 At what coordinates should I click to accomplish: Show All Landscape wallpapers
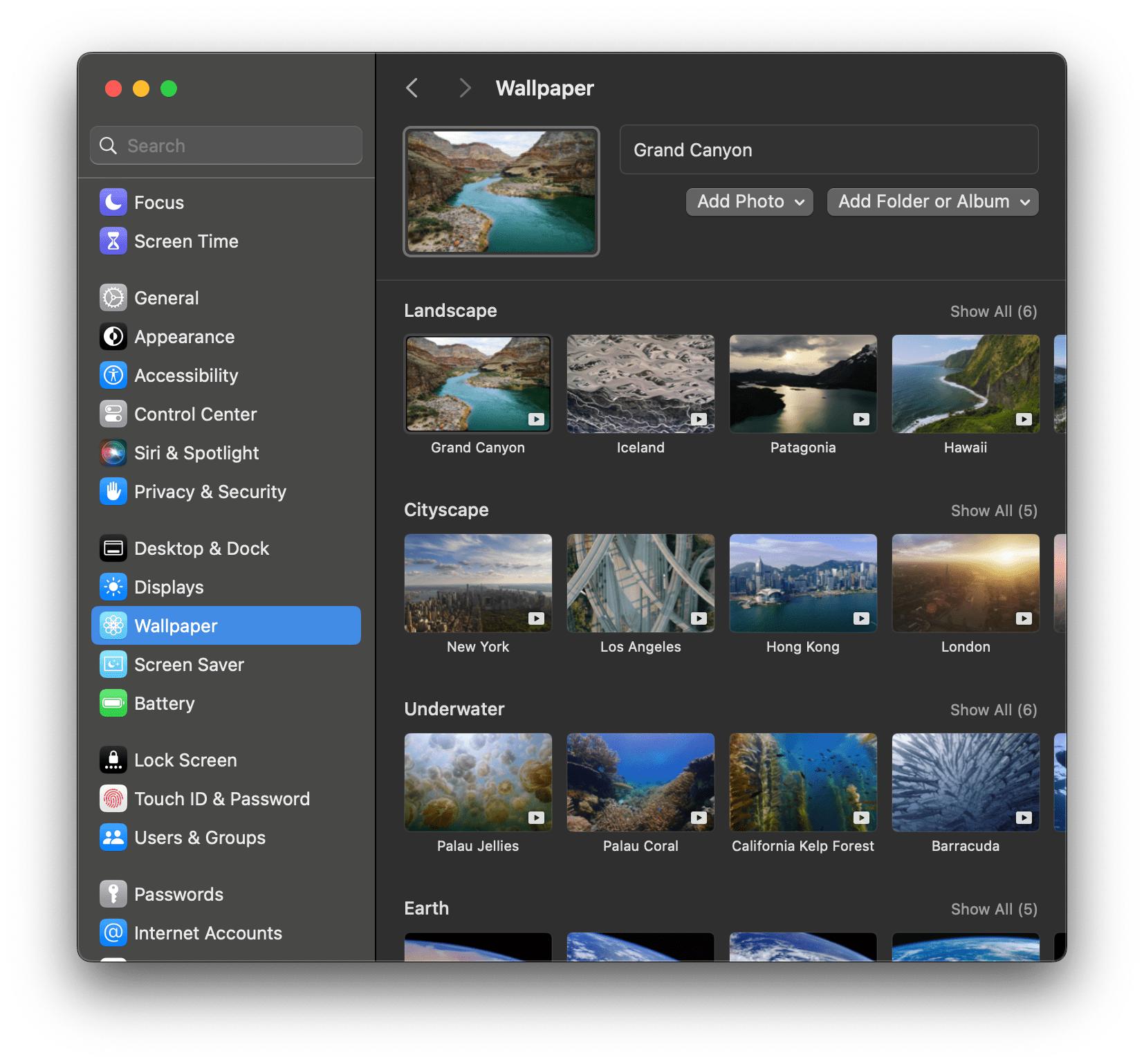point(994,311)
